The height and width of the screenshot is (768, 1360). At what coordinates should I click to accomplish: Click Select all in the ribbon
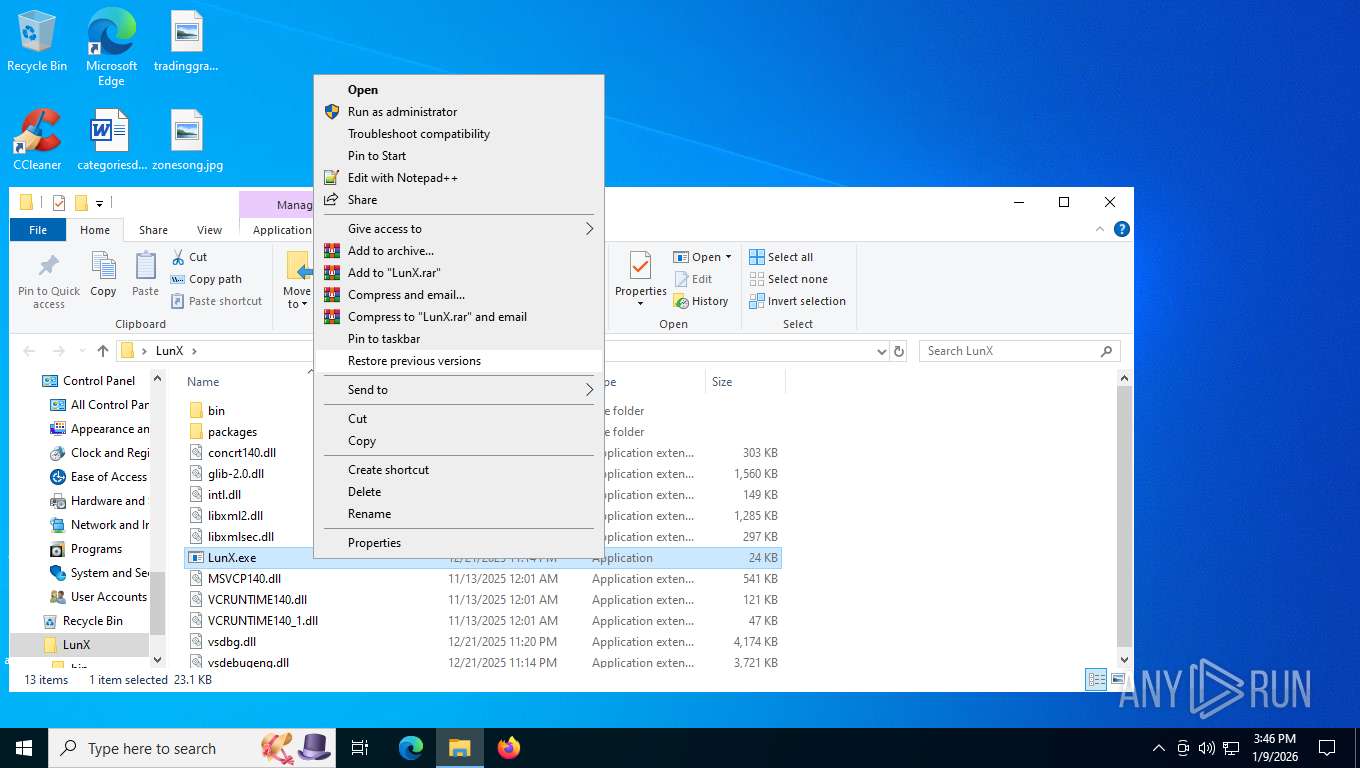point(781,257)
